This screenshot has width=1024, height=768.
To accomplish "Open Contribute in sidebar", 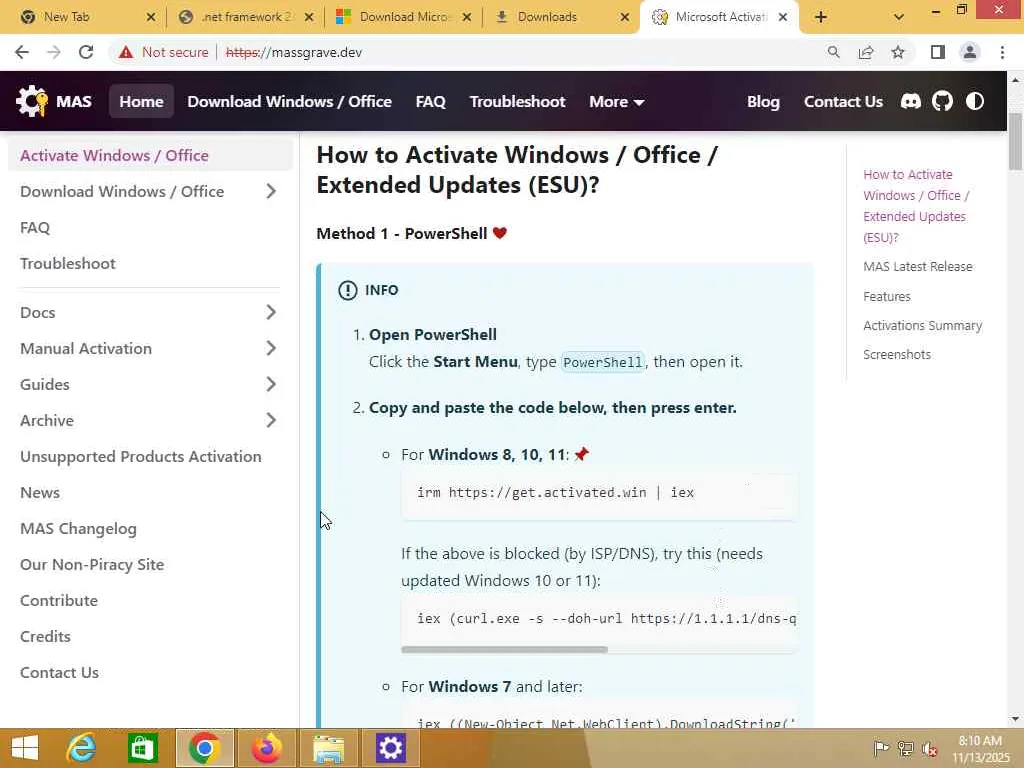I will coord(59,600).
